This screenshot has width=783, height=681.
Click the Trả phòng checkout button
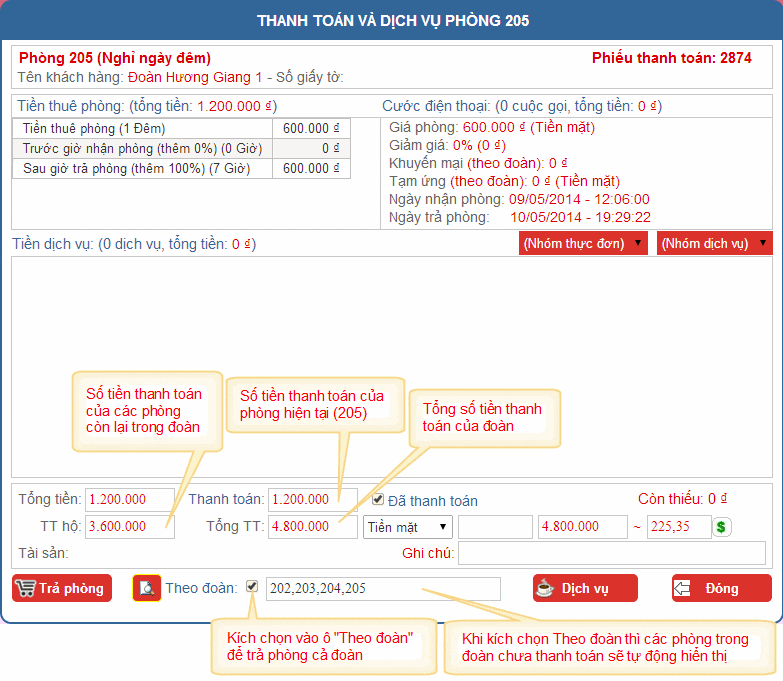click(62, 588)
